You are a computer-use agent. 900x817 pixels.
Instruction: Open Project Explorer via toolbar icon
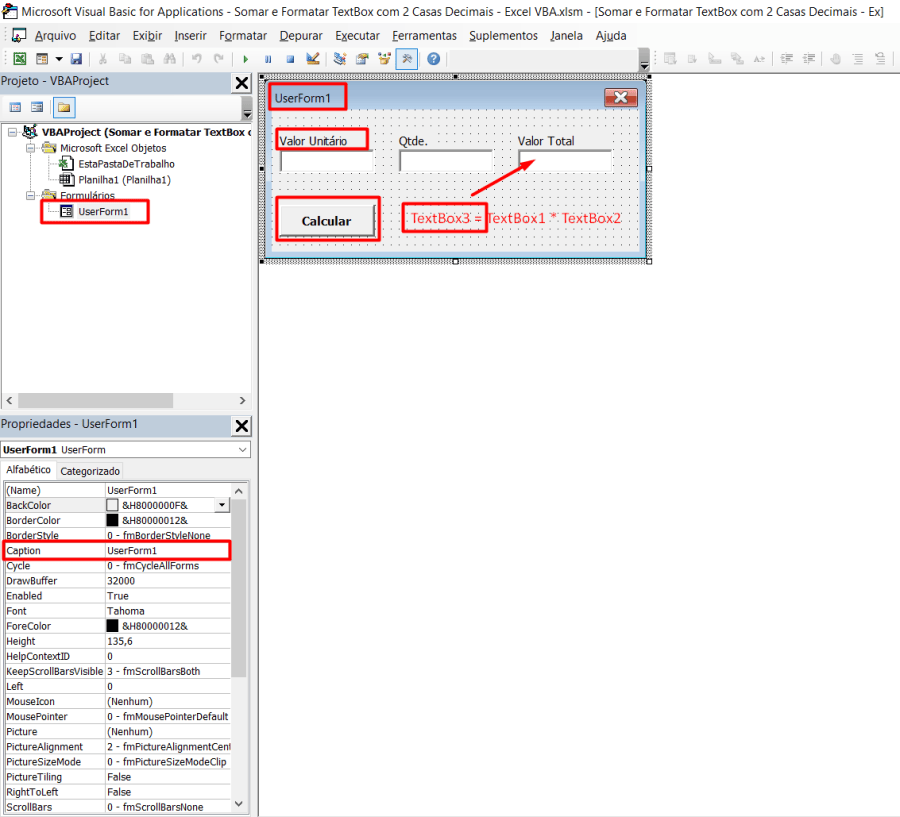point(340,59)
